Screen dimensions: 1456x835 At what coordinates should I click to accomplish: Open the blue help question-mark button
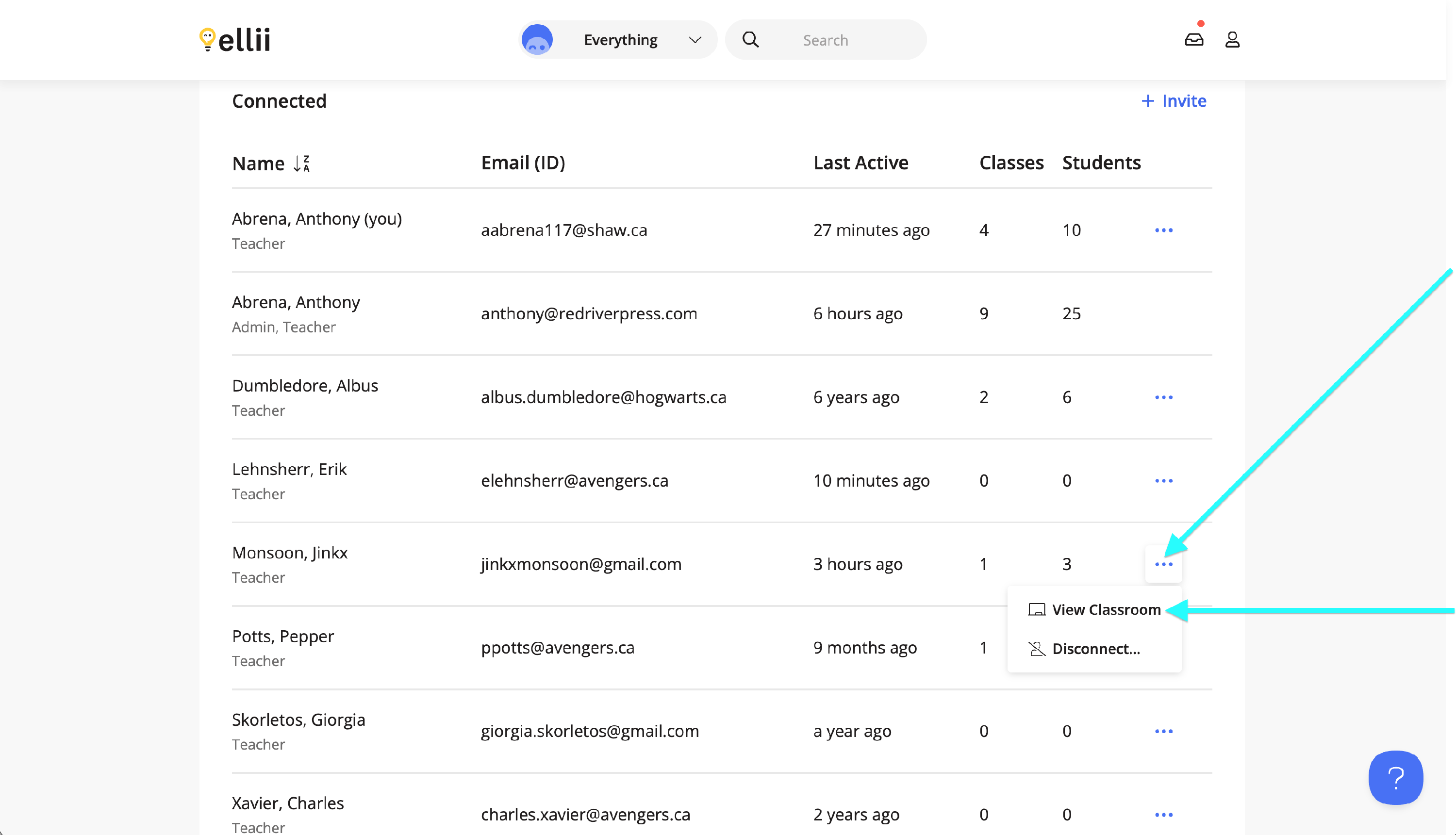pyautogui.click(x=1395, y=777)
